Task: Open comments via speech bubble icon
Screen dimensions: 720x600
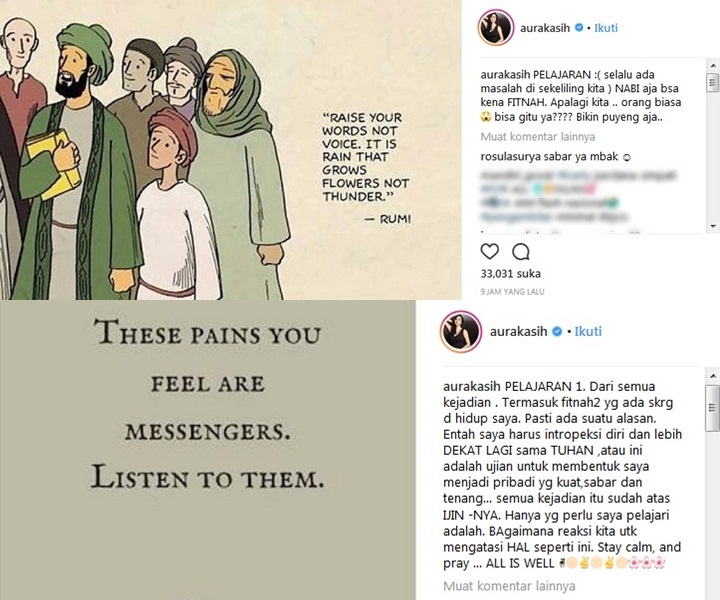Action: click(521, 252)
